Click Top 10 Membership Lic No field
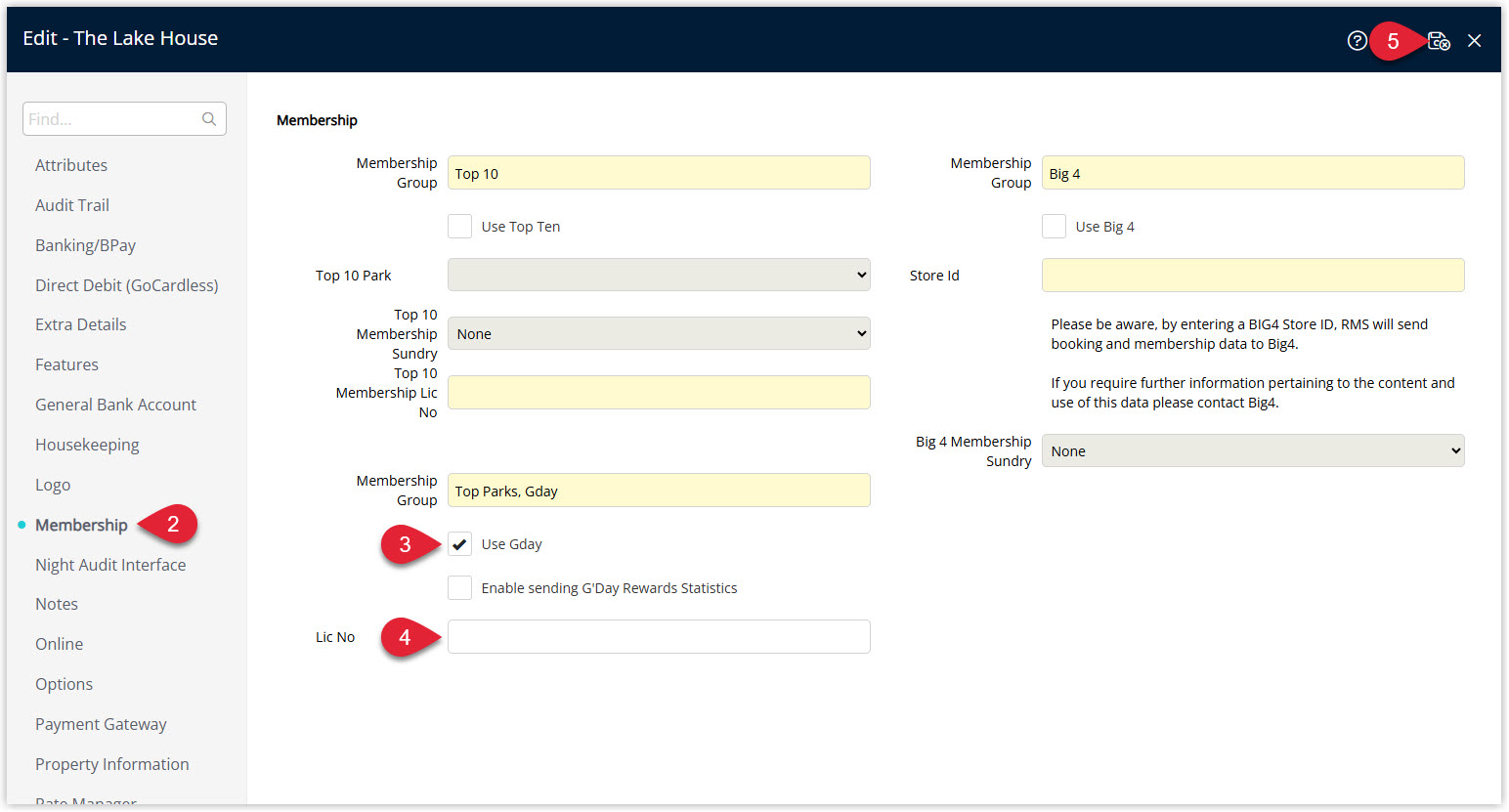1509x812 pixels. [659, 392]
